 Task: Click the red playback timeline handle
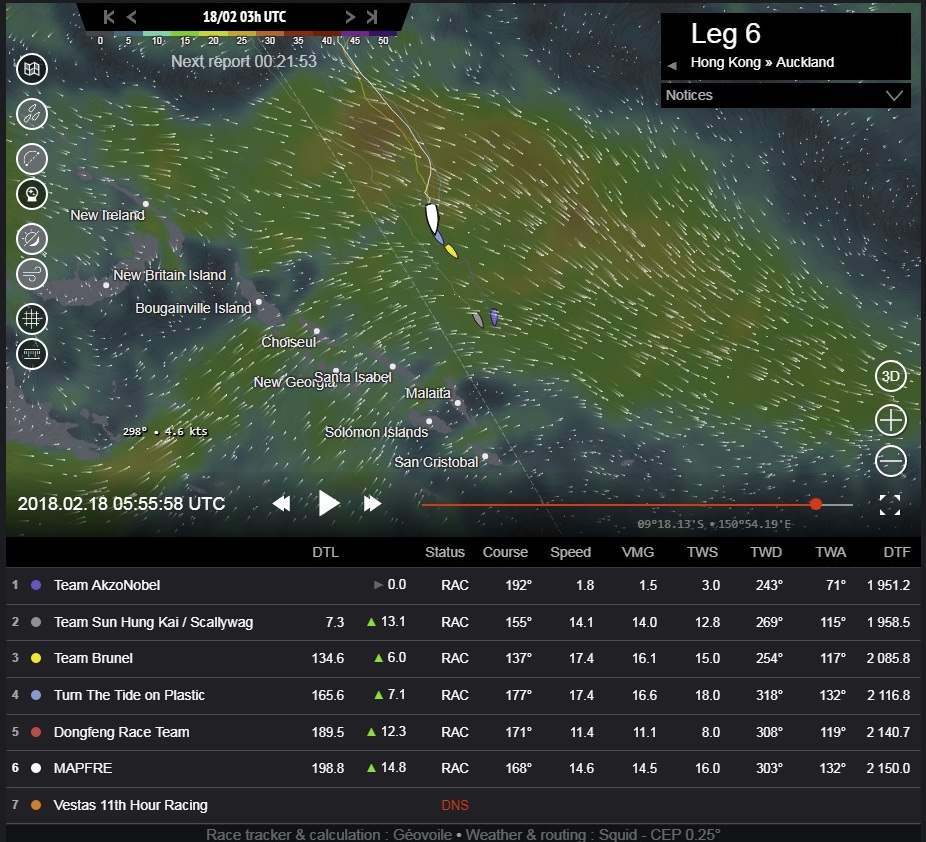(x=816, y=504)
